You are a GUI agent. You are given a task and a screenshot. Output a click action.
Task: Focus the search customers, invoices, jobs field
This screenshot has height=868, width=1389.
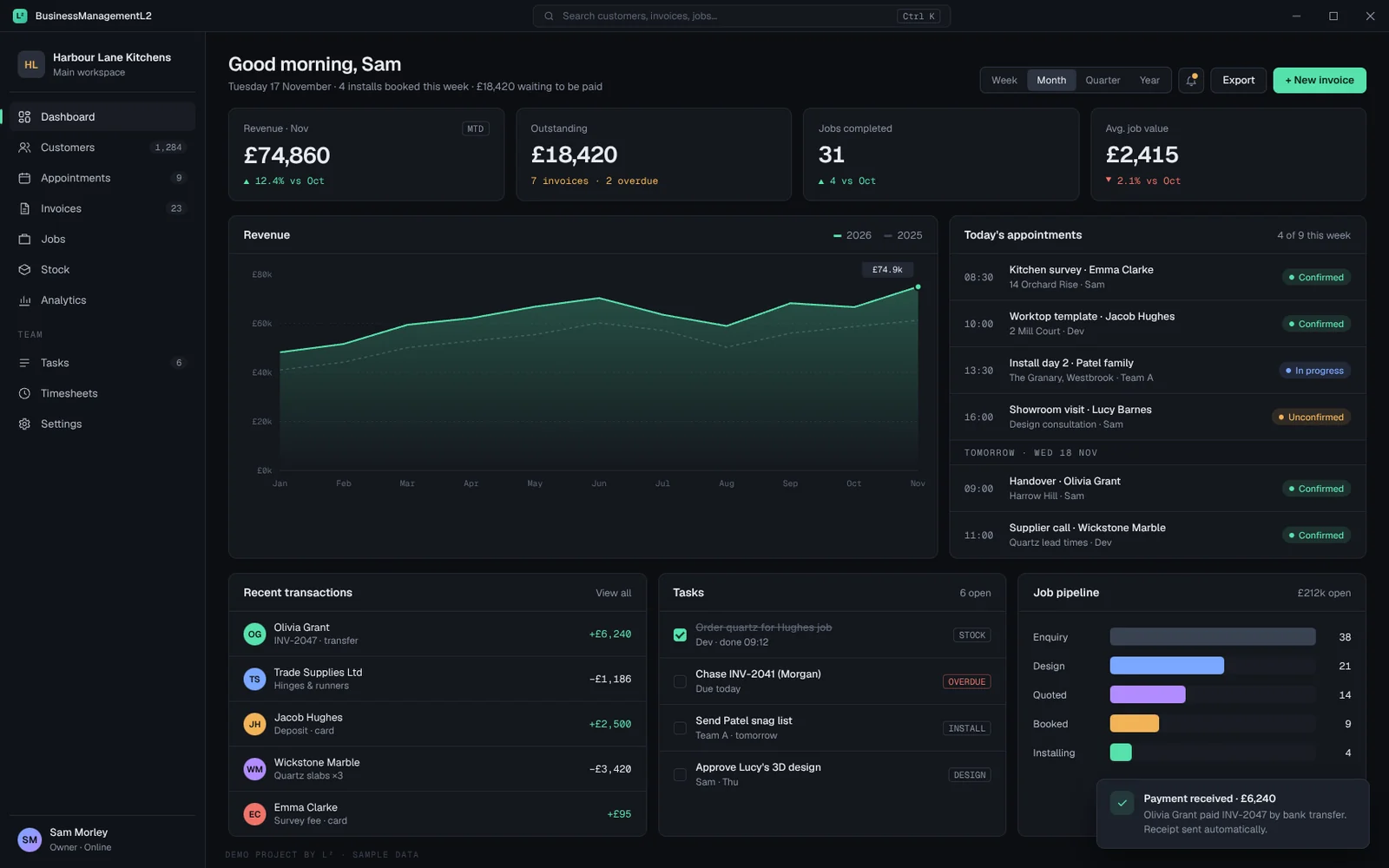pyautogui.click(x=741, y=16)
